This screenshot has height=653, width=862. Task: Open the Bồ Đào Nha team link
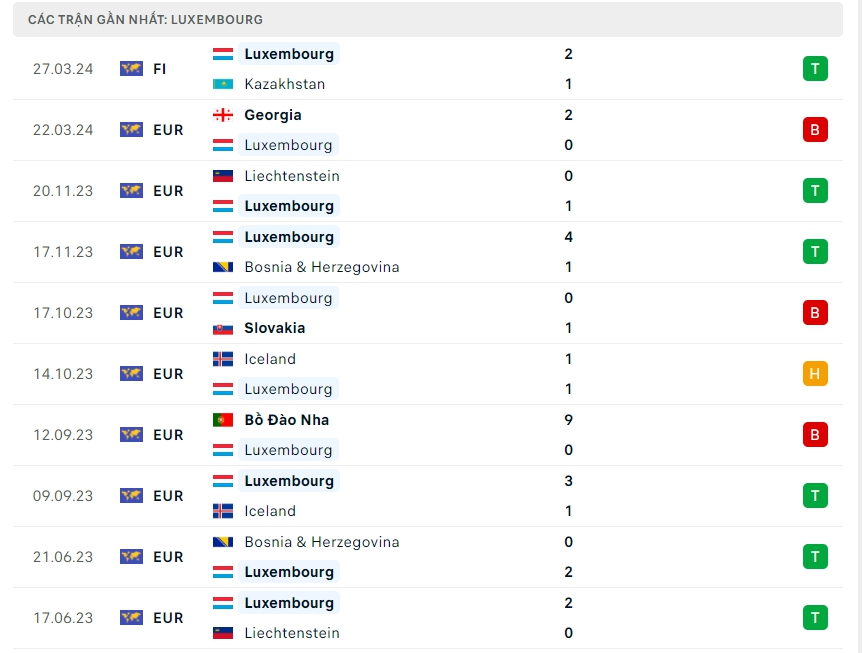pyautogui.click(x=286, y=420)
